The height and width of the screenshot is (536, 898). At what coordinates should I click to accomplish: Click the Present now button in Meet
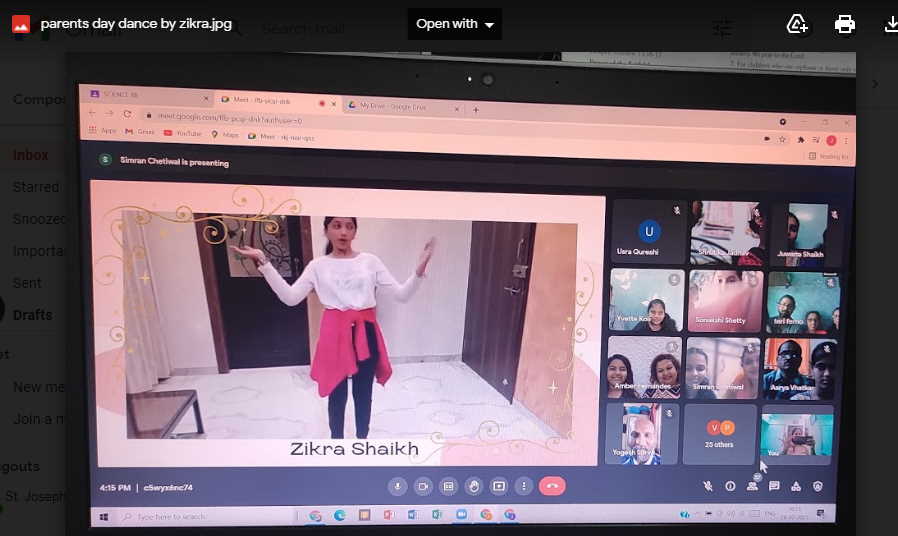click(x=499, y=486)
